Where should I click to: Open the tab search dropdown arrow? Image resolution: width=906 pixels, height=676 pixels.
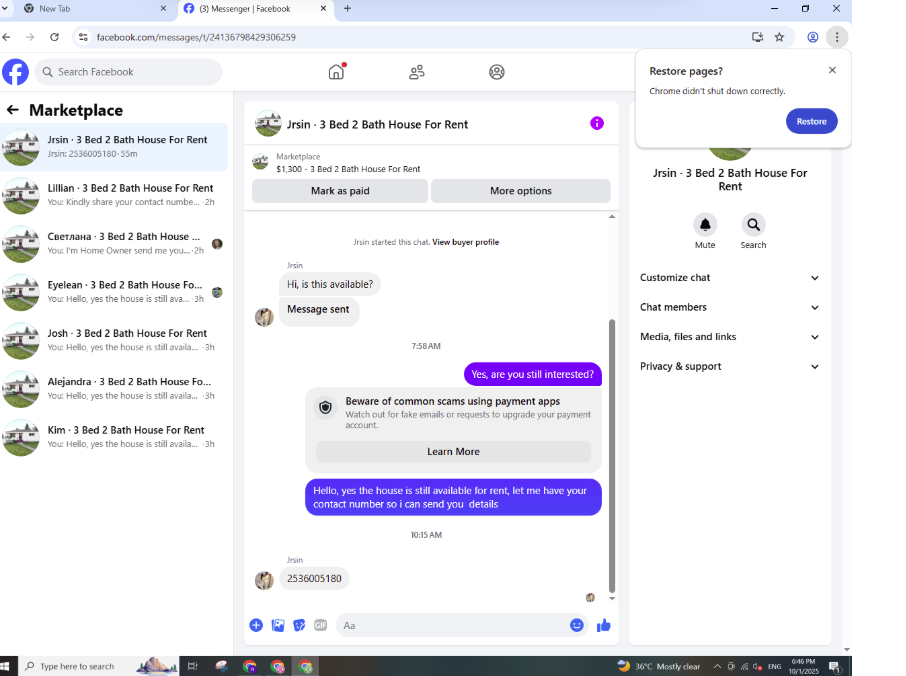pyautogui.click(x=5, y=9)
